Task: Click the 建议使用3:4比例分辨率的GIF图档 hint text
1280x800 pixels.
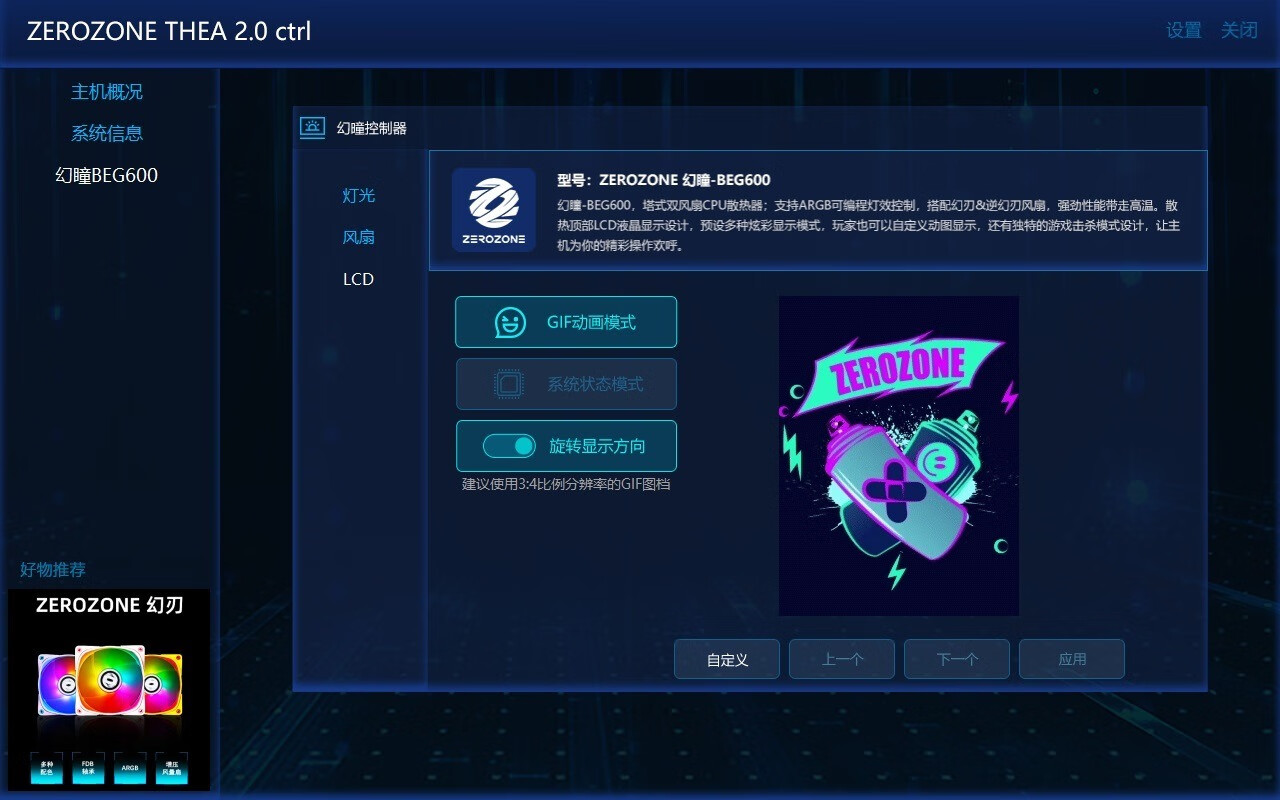Action: click(x=566, y=484)
